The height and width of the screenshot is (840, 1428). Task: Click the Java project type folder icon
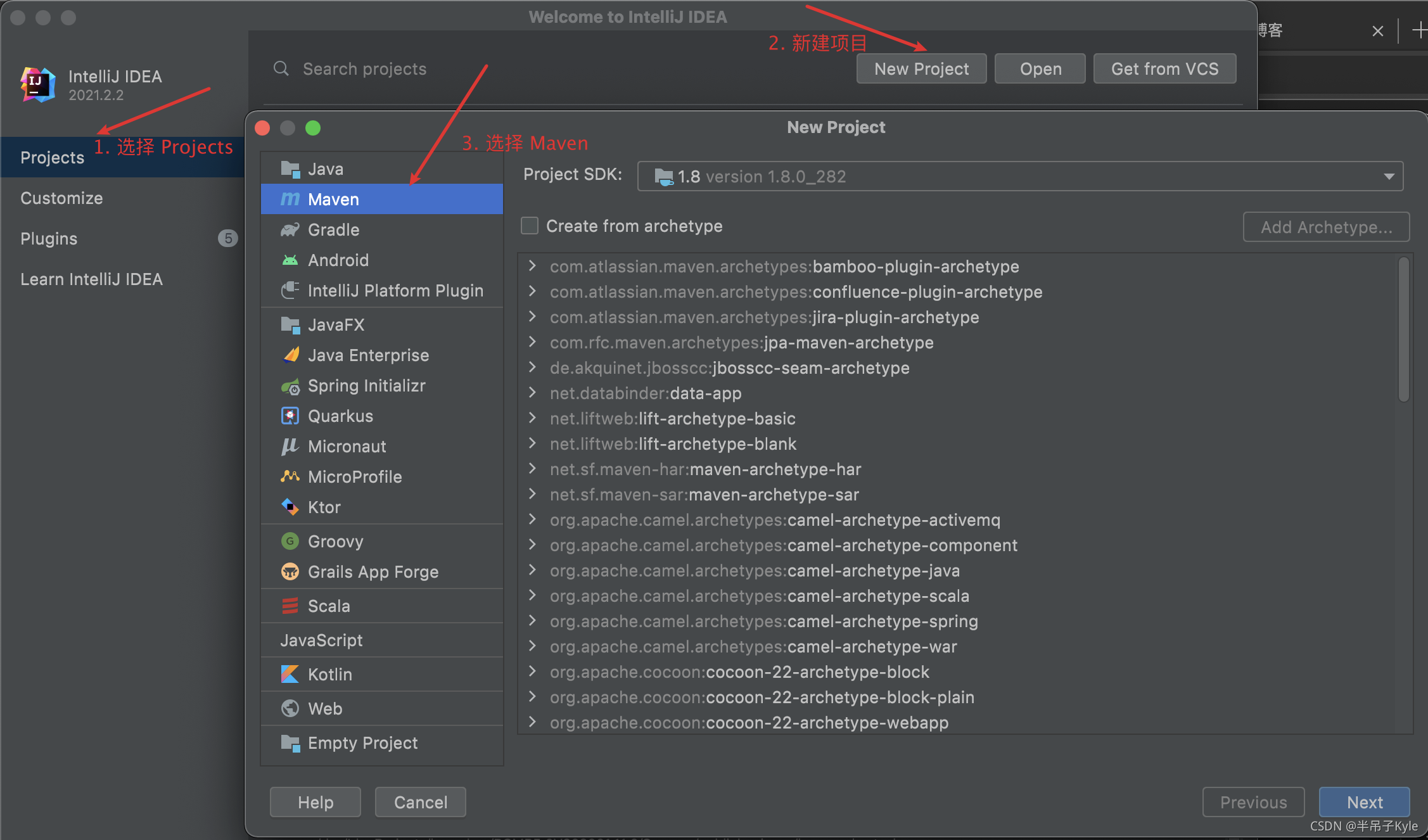point(290,169)
